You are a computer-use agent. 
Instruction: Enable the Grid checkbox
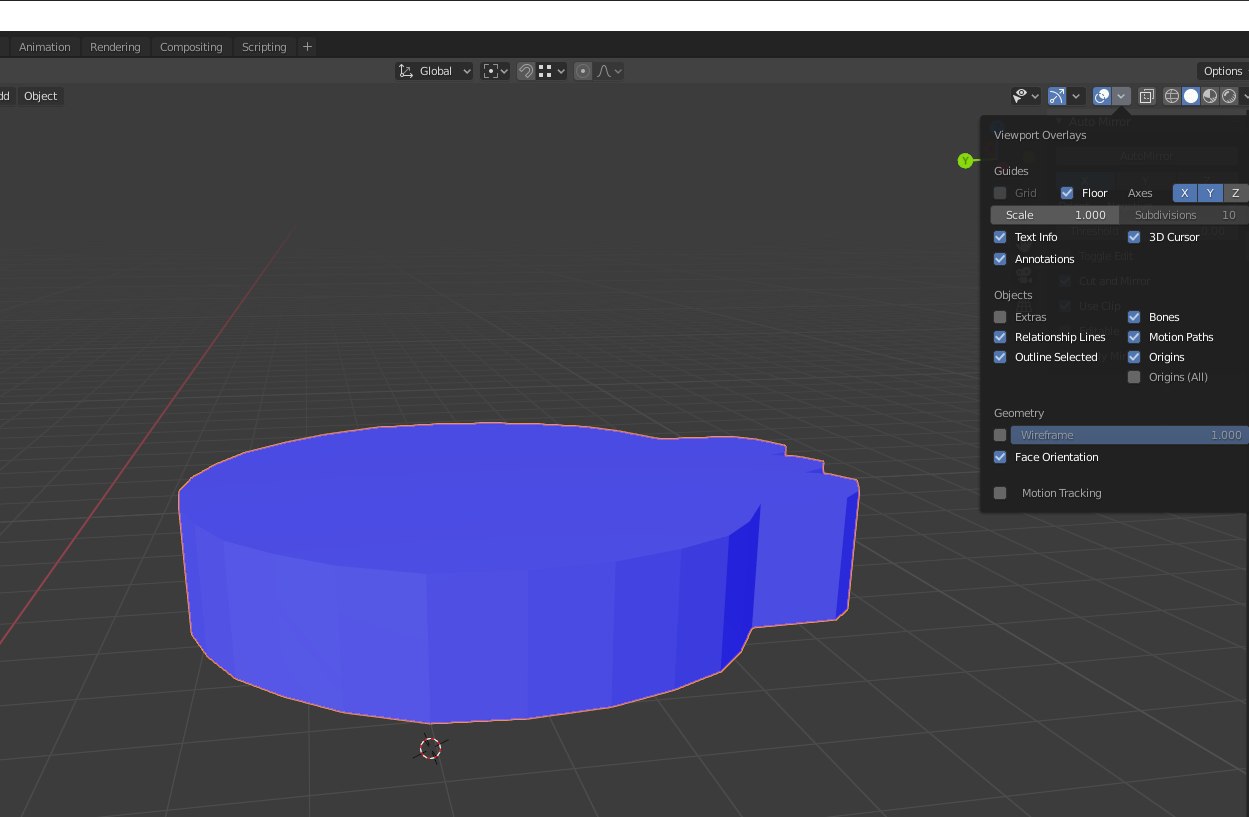click(x=1000, y=193)
